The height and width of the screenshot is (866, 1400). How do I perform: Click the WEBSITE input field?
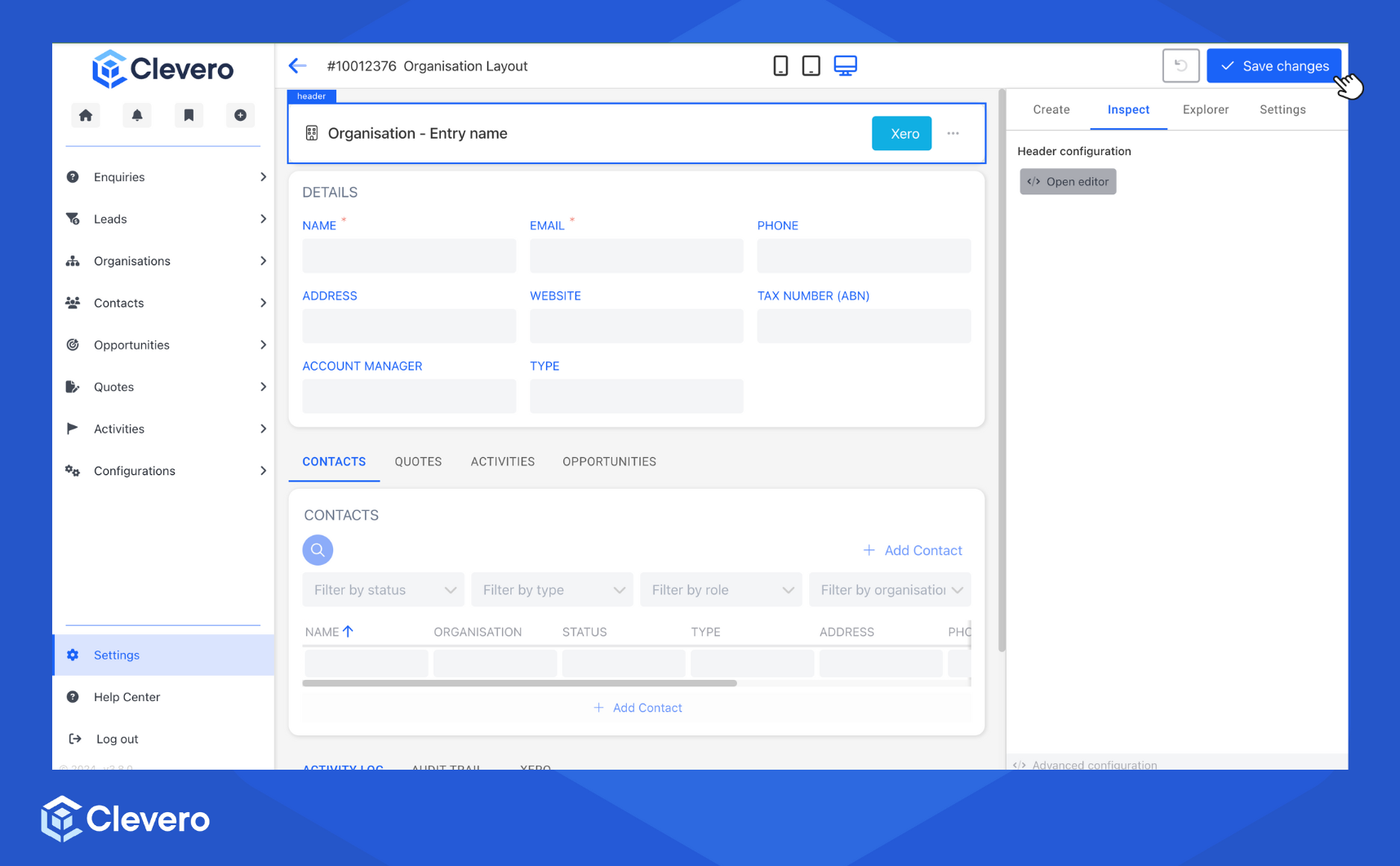click(637, 326)
